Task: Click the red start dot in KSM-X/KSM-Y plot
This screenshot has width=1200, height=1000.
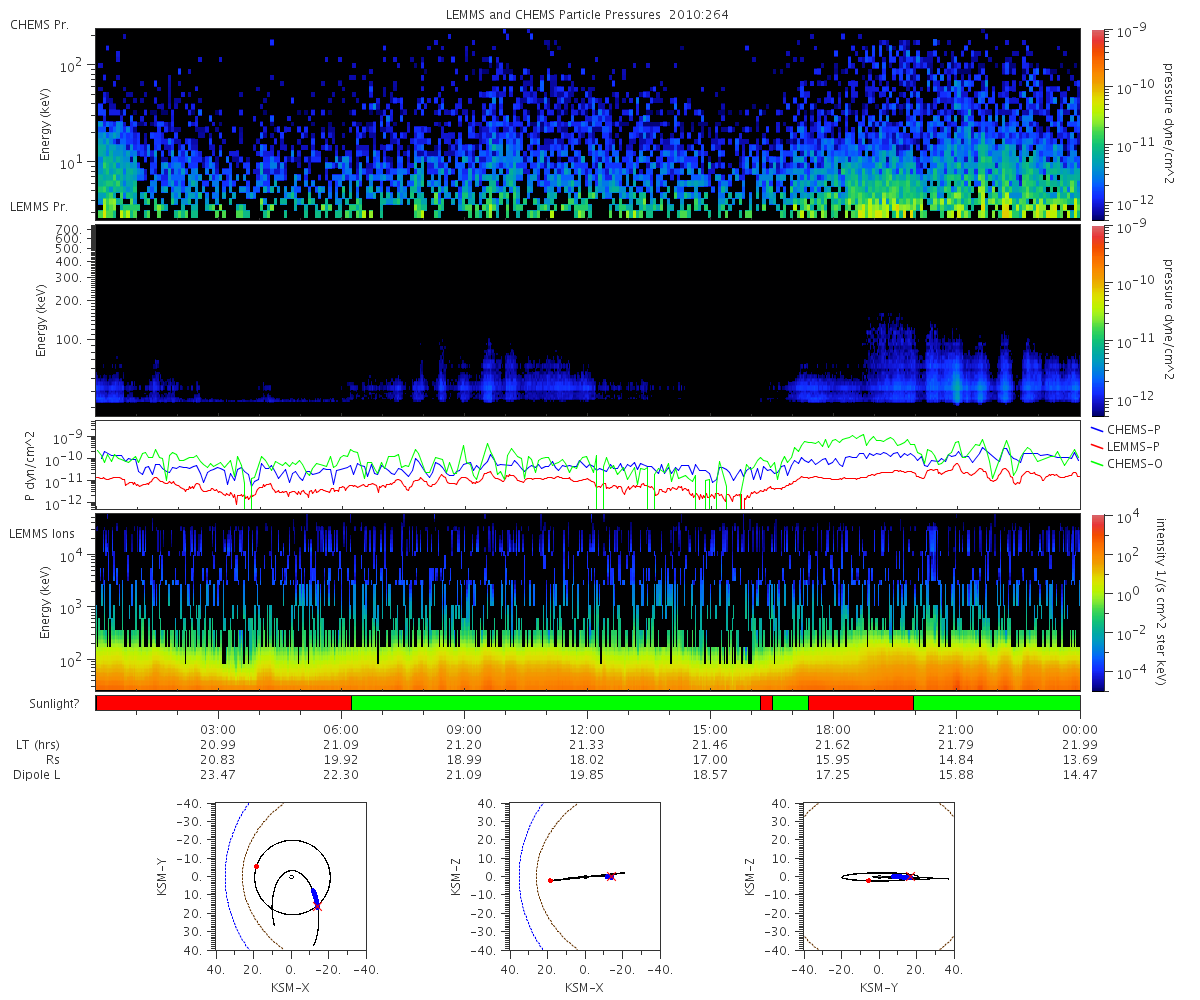Action: [x=256, y=867]
